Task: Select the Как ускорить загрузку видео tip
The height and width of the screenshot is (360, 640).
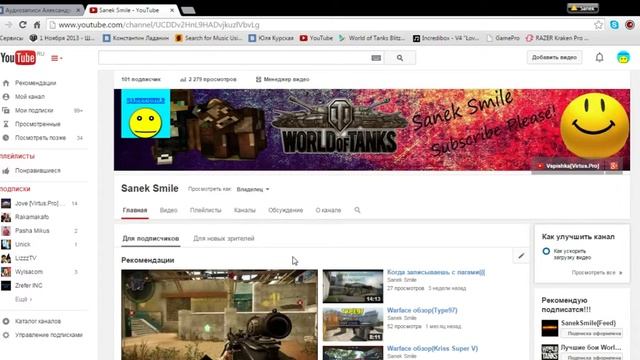Action: click(571, 254)
